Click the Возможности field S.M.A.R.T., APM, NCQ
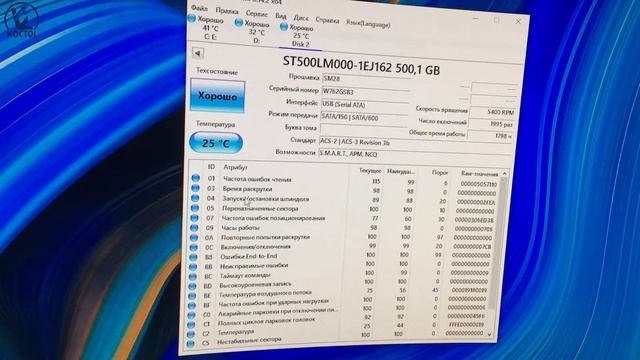The image size is (640, 360). 415,154
